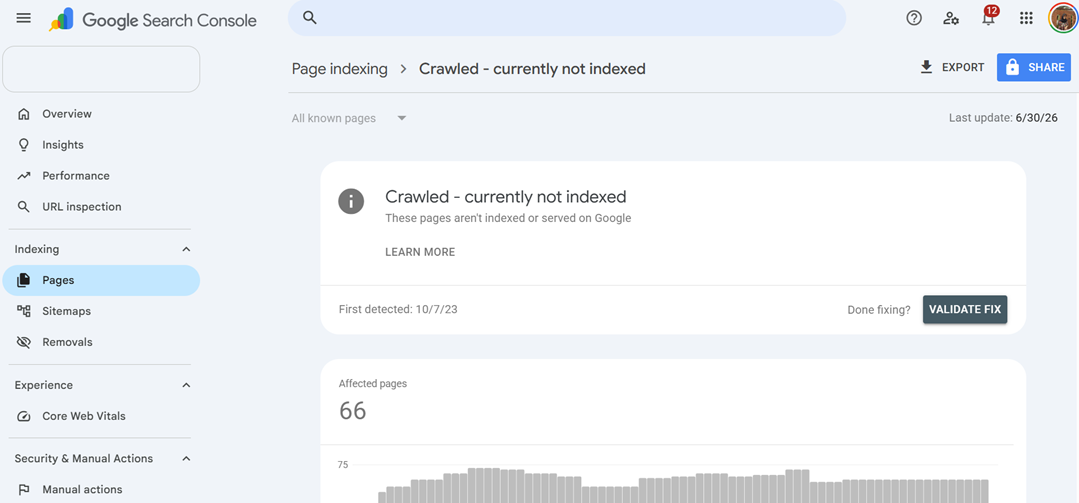
Task: Select Pages in sidebar
Action: click(101, 280)
